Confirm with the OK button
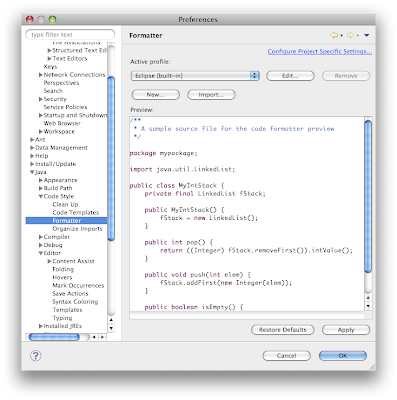Screen dimensions: 397x400 343,356
